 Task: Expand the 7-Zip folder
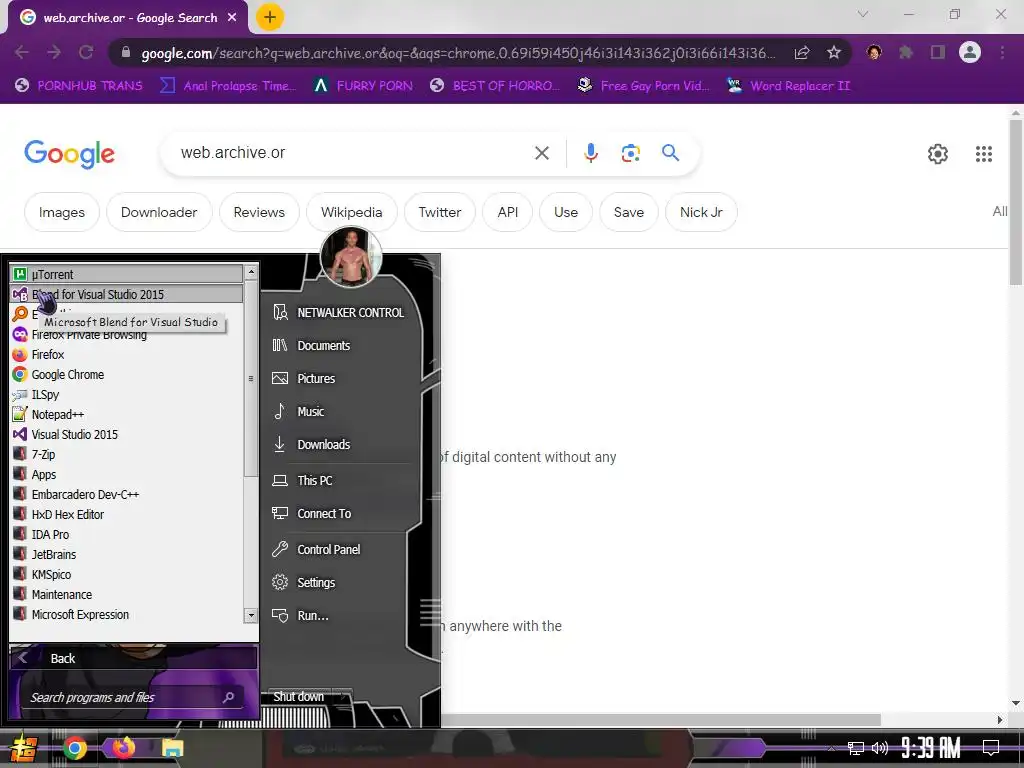click(x=127, y=455)
